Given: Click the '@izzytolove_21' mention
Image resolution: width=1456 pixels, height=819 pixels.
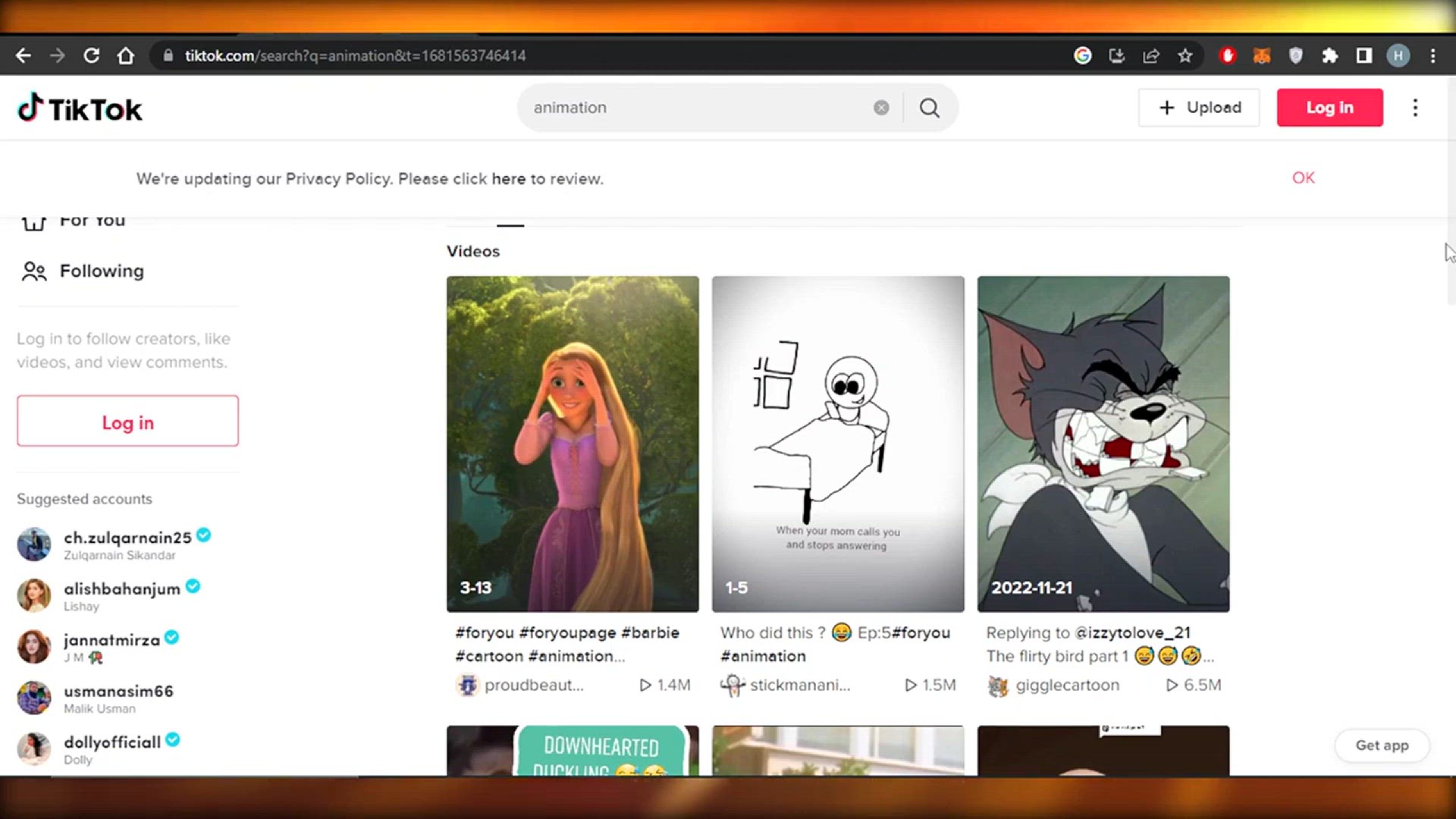Looking at the screenshot, I should click(1133, 633).
